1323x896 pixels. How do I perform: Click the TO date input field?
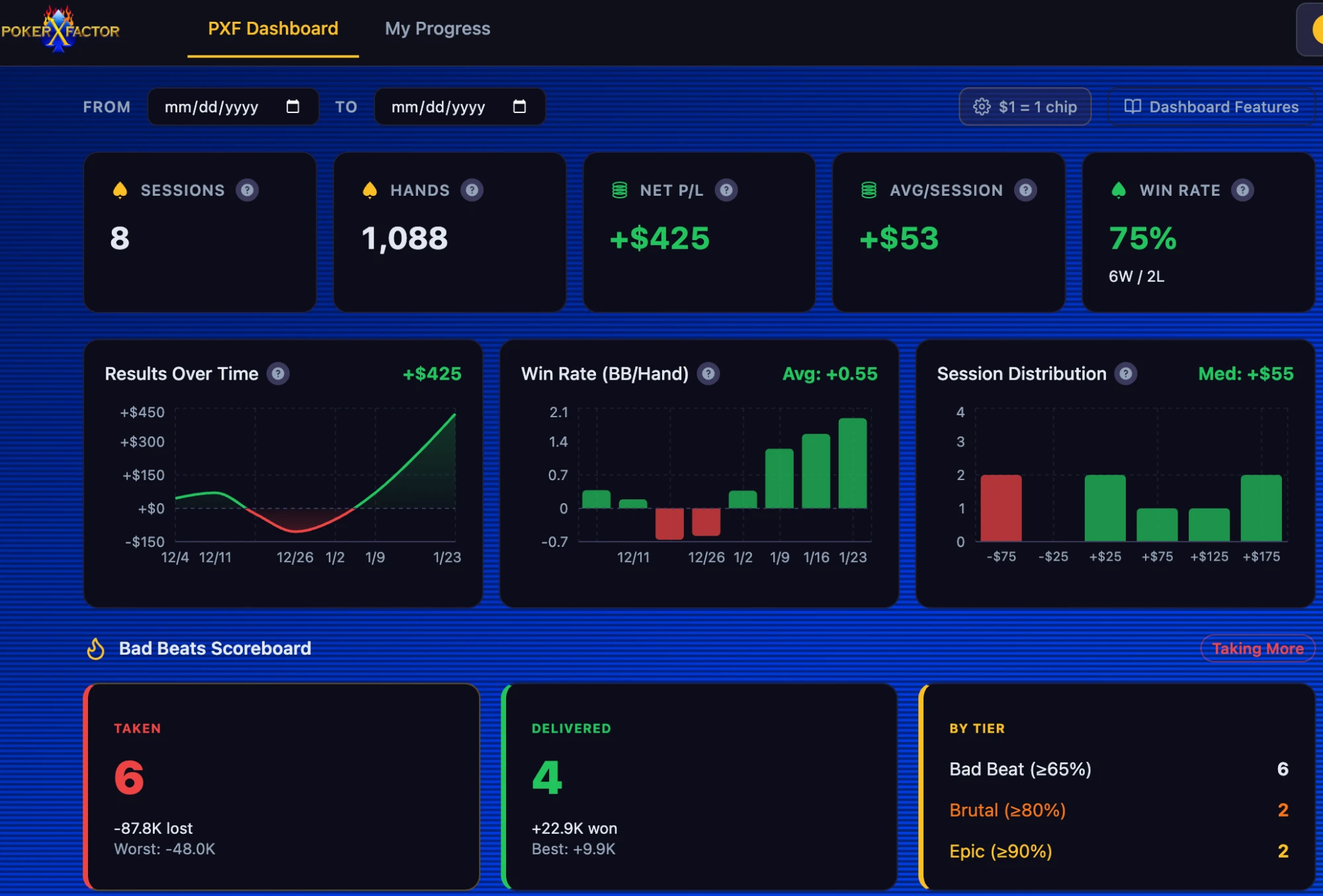pyautogui.click(x=460, y=106)
